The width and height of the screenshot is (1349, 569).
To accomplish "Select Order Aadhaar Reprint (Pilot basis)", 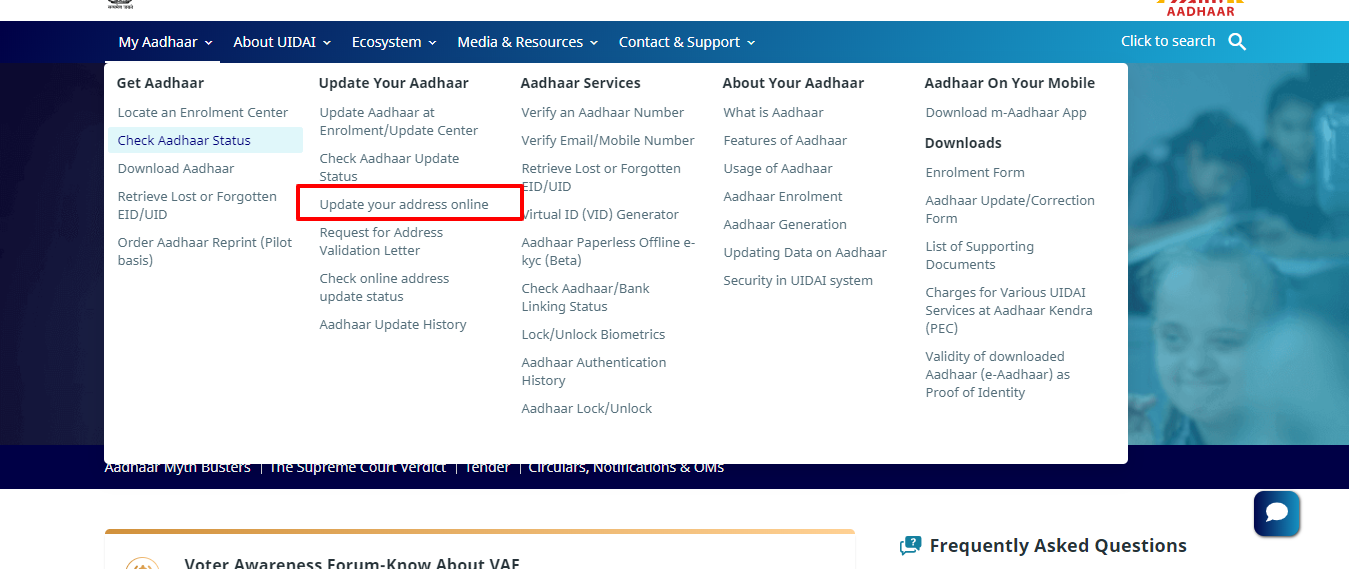I will [205, 252].
